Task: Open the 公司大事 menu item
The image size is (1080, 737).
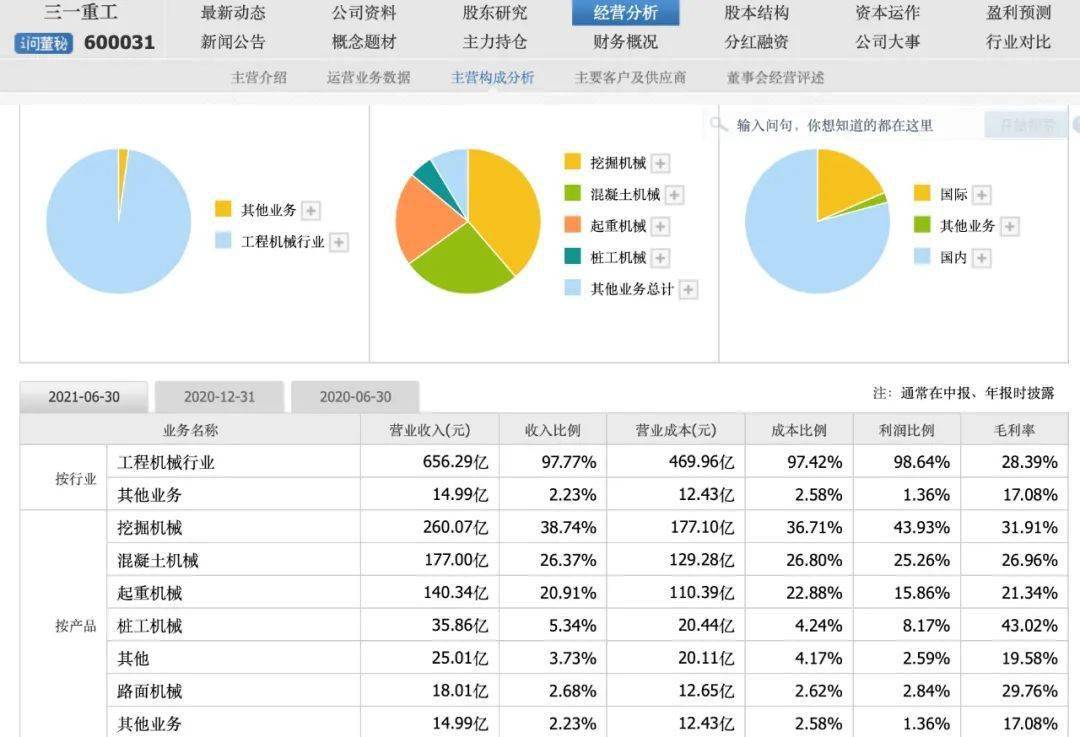Action: tap(887, 42)
